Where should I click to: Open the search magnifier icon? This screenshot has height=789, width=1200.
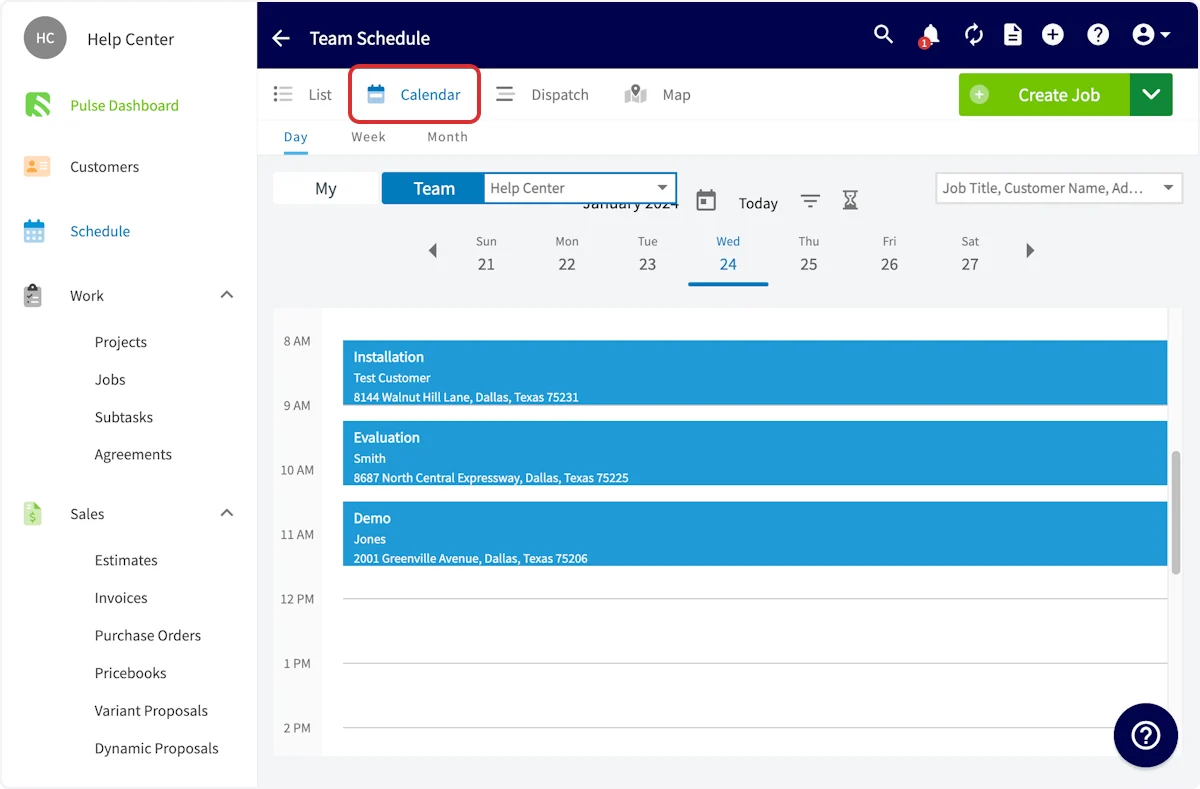pos(883,34)
